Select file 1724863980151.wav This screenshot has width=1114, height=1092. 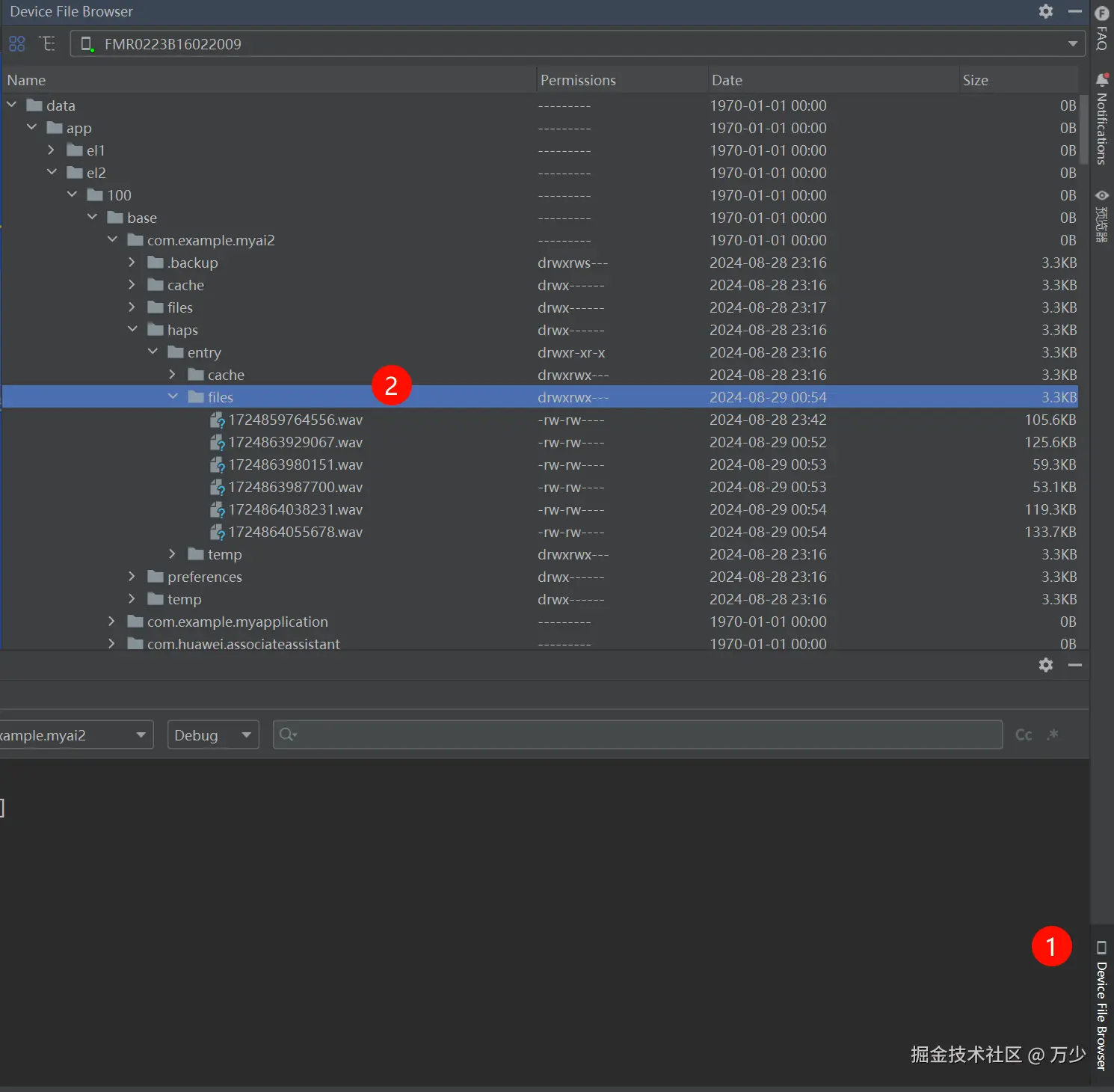pos(295,464)
